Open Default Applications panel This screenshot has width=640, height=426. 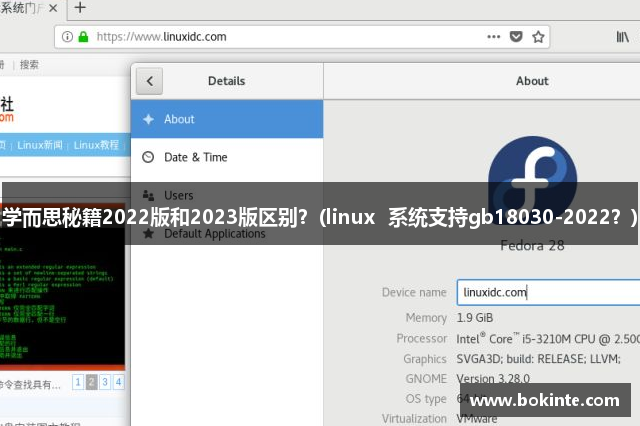(x=227, y=233)
